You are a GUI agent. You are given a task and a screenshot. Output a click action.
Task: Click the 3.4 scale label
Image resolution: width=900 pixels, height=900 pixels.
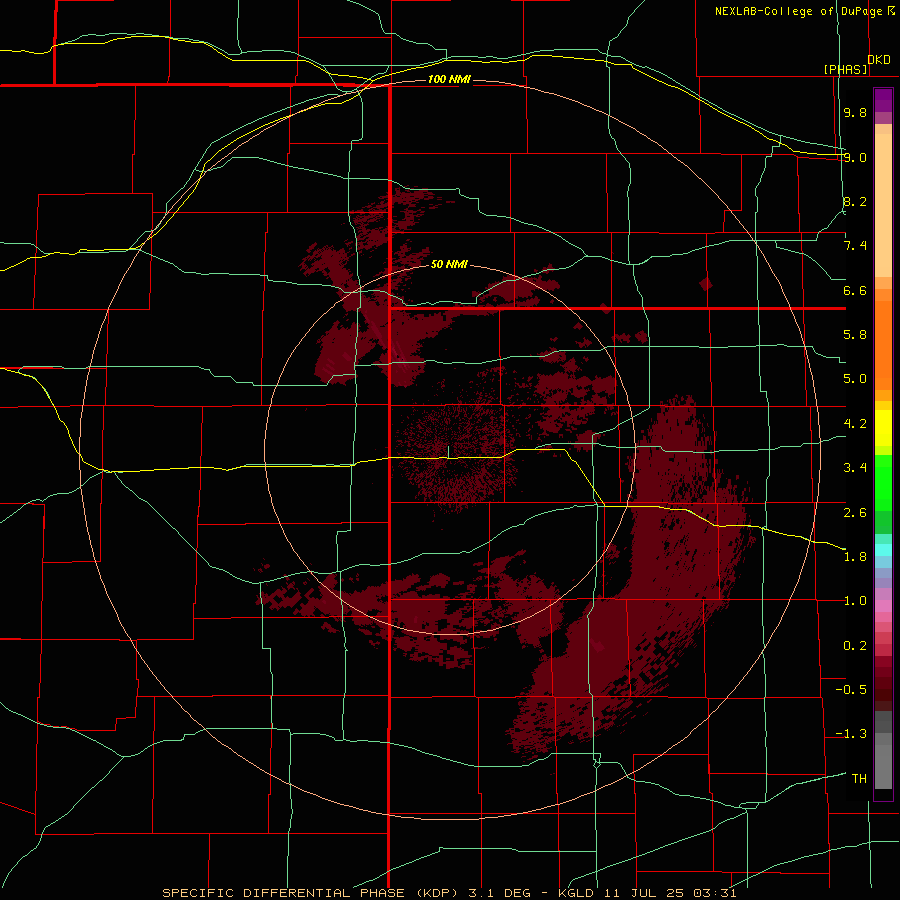coord(855,468)
